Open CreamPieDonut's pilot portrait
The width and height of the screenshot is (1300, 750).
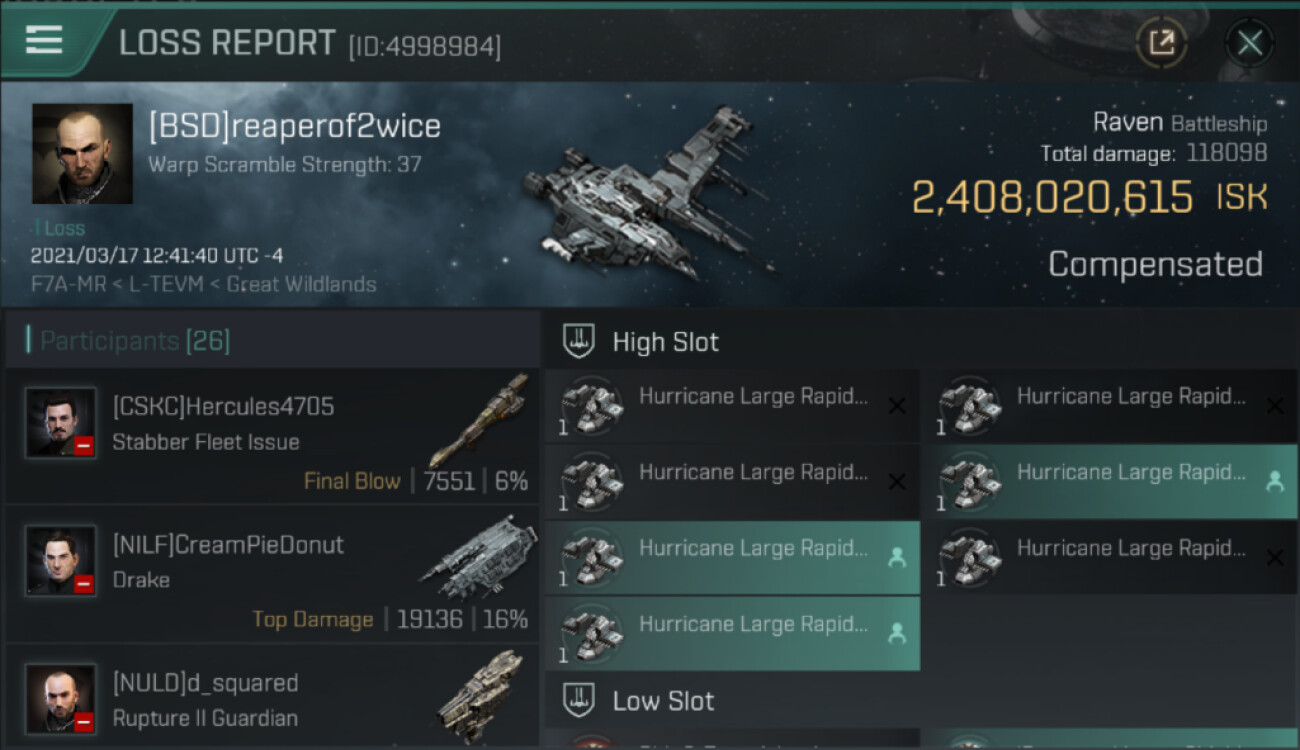click(61, 561)
